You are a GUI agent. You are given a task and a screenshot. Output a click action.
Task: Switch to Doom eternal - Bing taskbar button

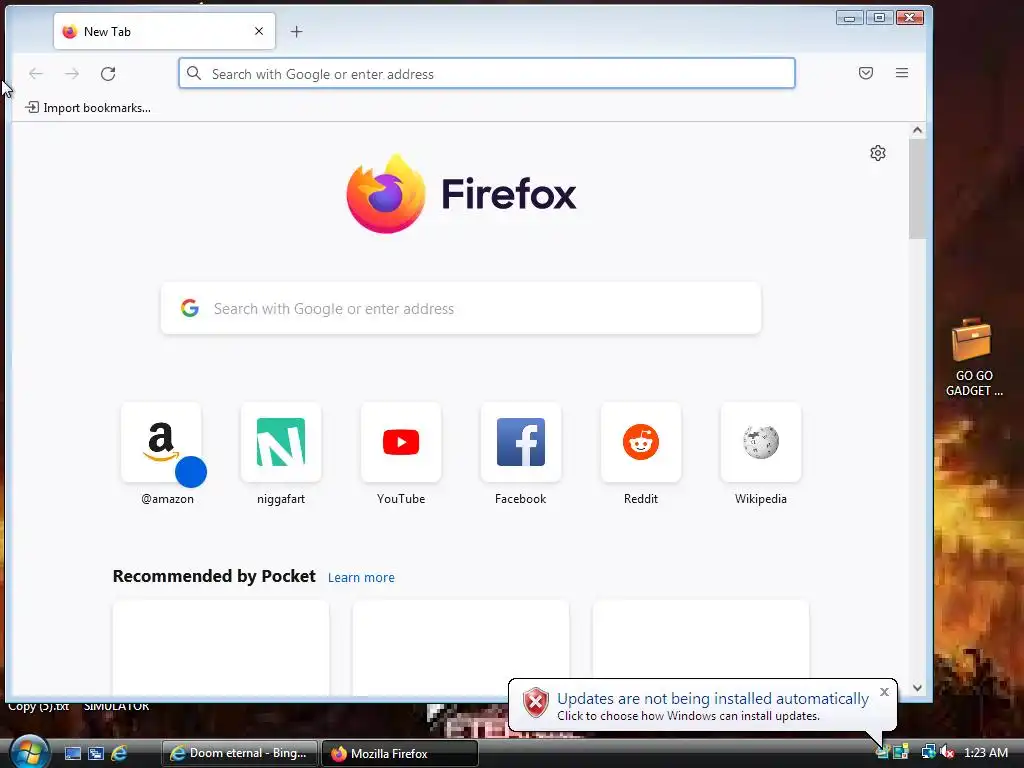[239, 753]
